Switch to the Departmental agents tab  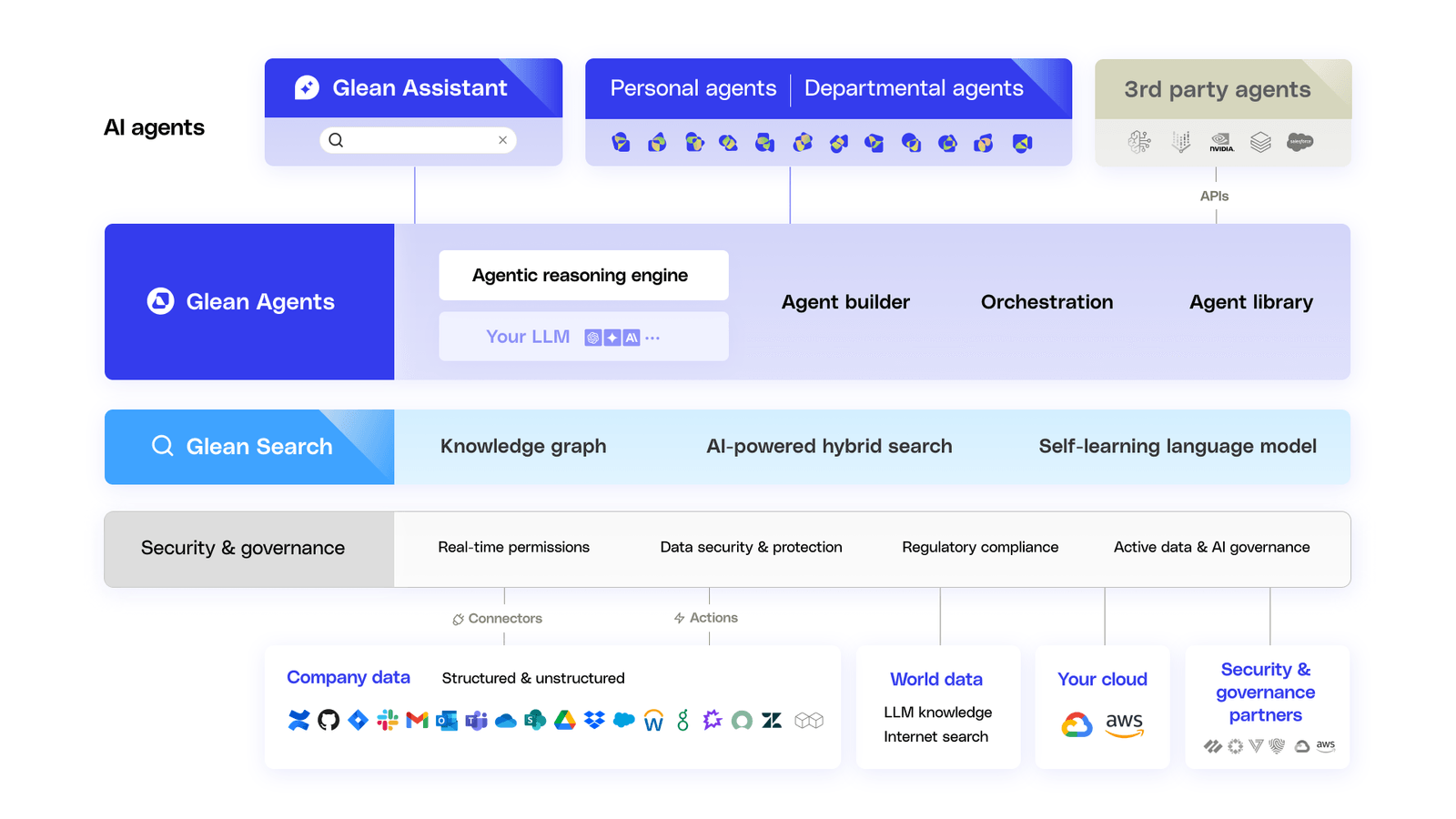914,88
